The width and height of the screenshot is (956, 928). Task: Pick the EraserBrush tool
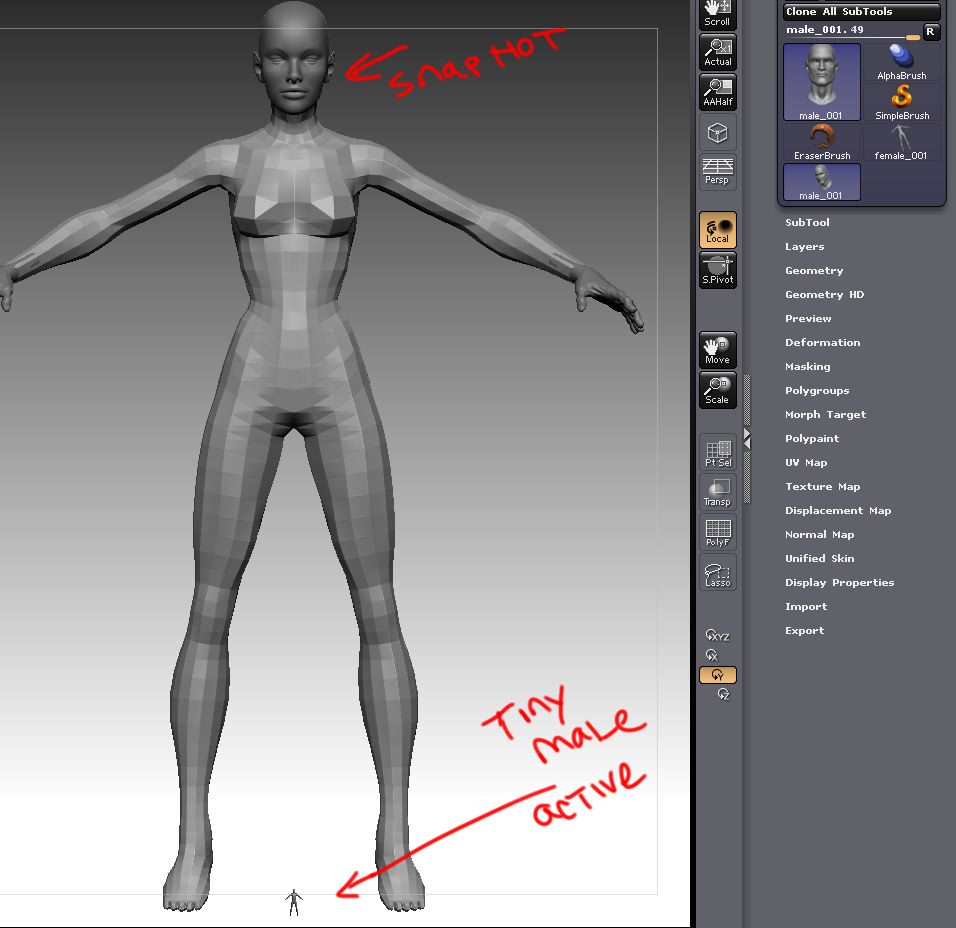822,143
